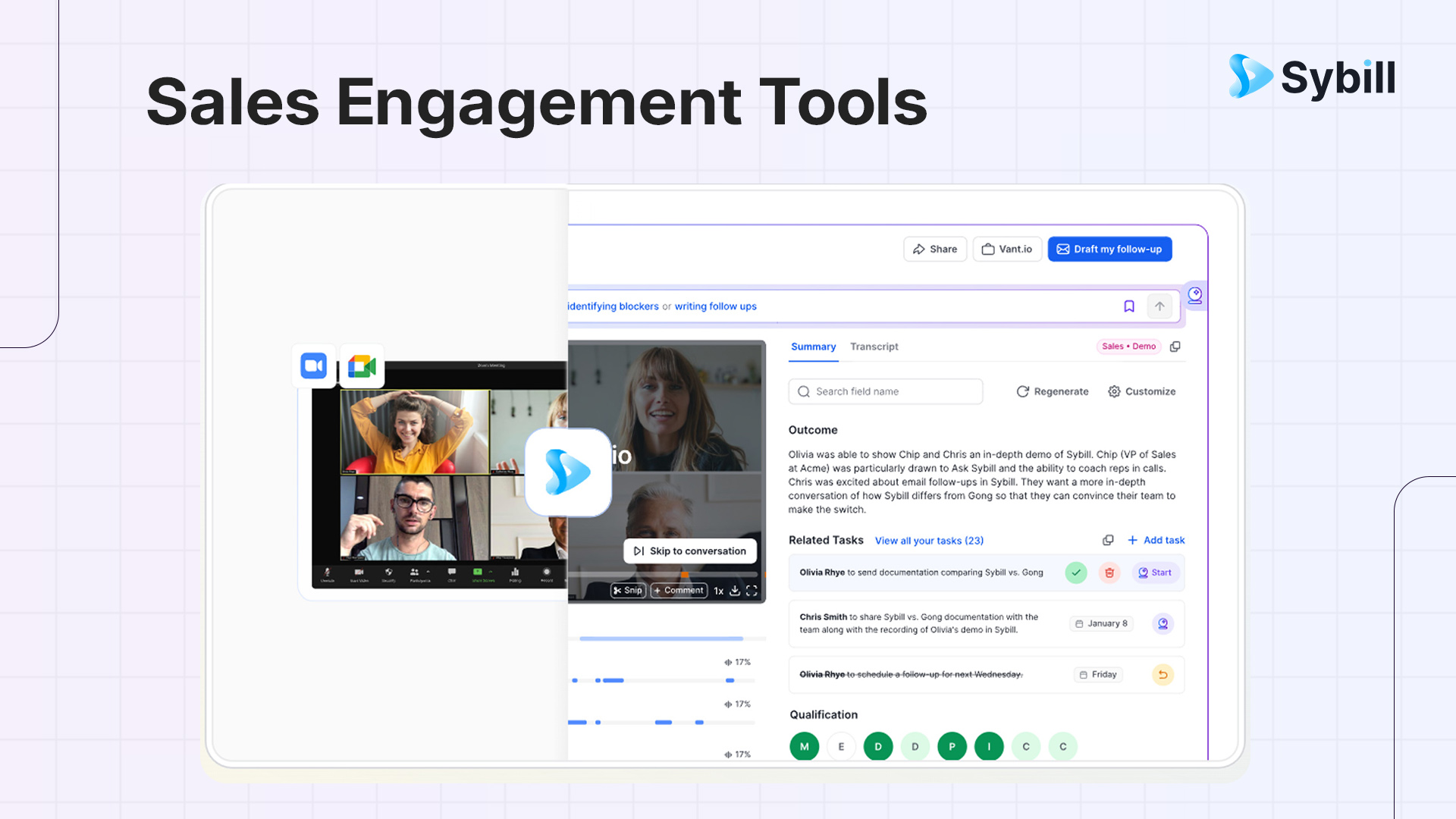Click Add task

[1156, 540]
